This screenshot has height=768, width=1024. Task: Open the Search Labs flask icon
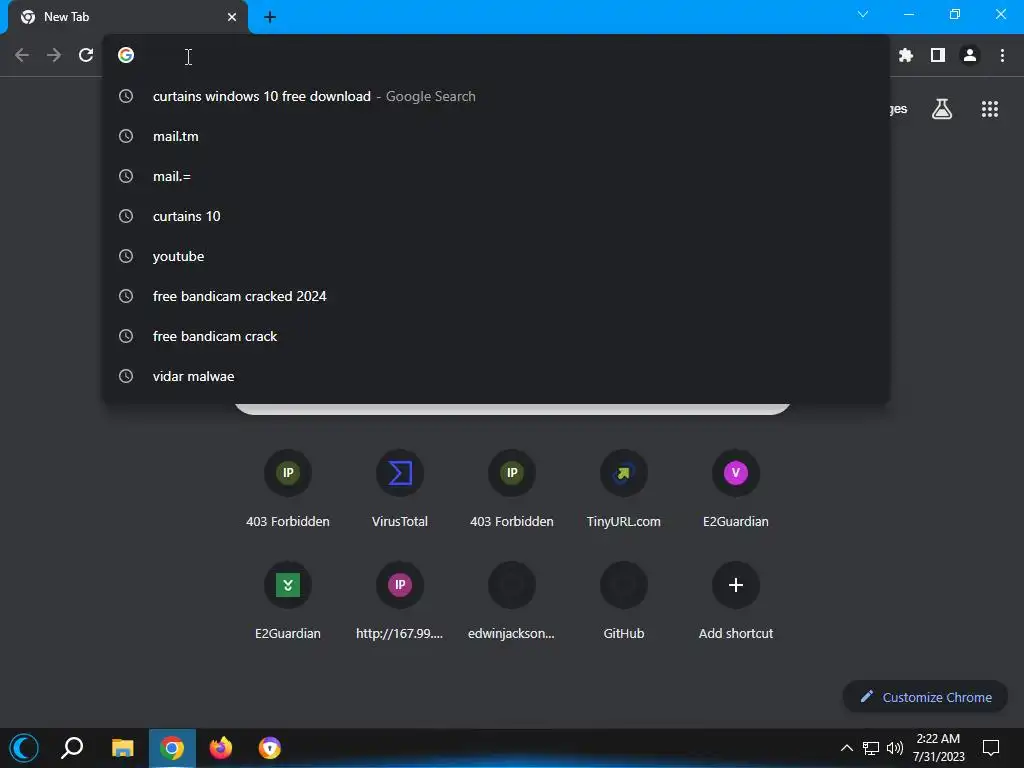pos(942,109)
